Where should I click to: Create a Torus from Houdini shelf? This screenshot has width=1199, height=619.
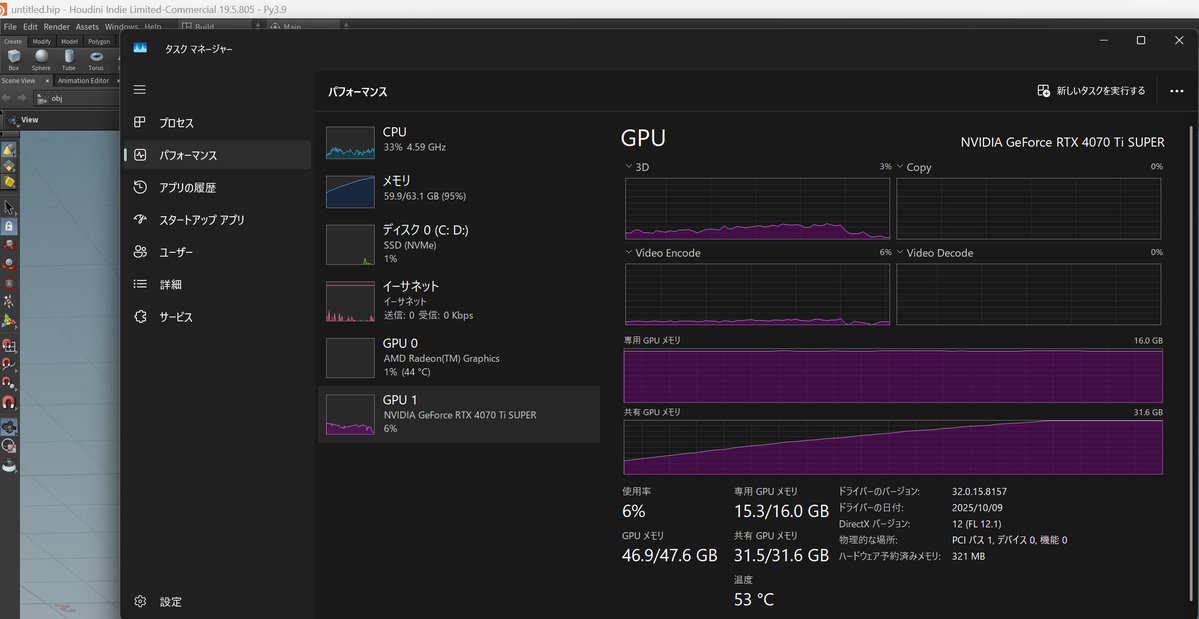pos(96,60)
